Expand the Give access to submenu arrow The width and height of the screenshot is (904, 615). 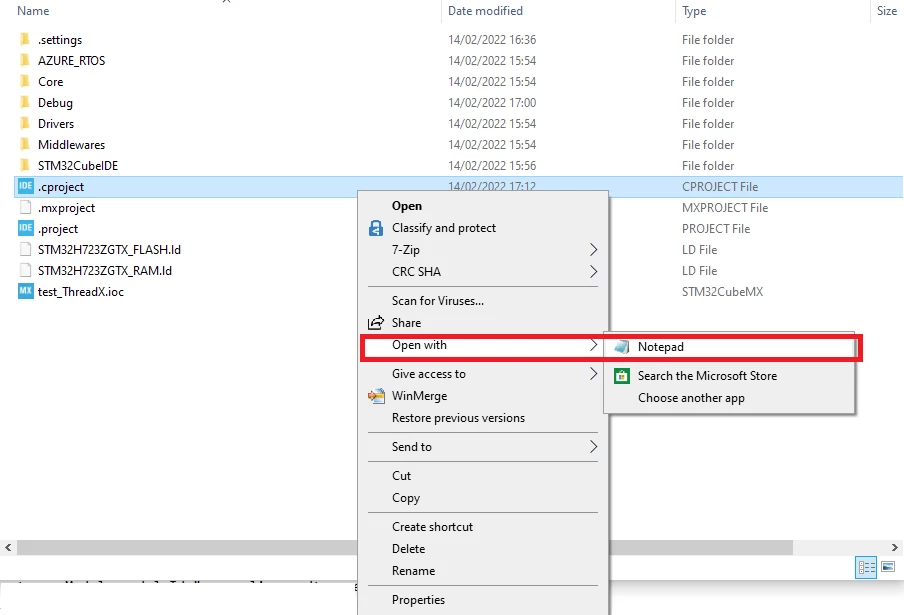pyautogui.click(x=593, y=374)
